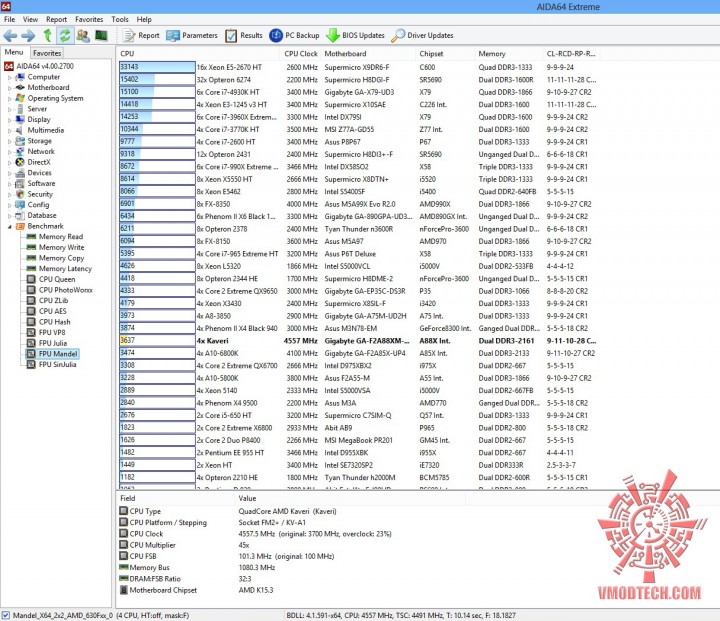720x621 pixels.
Task: Click the Back navigation arrow
Action: tap(10, 35)
